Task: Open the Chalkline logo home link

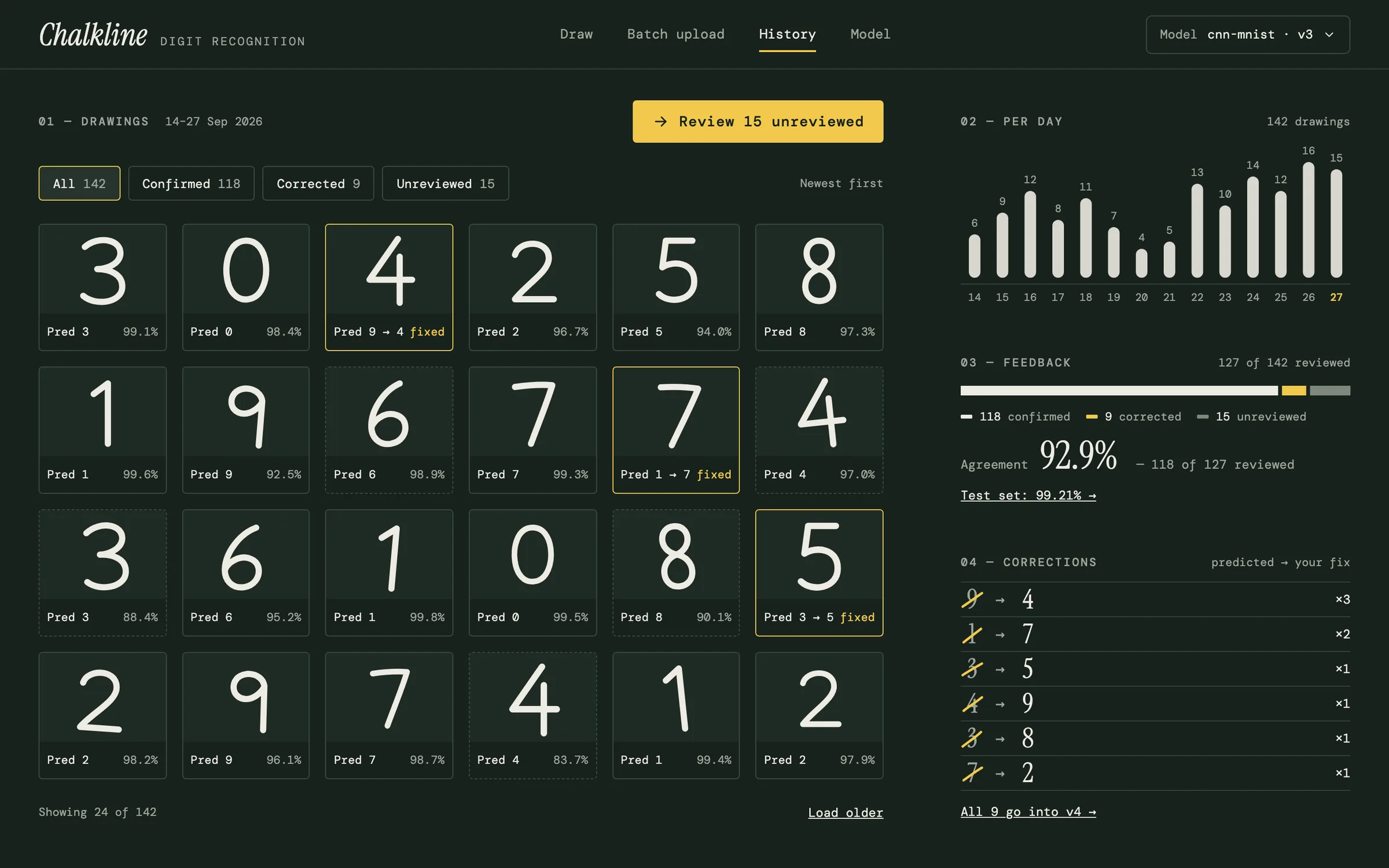Action: (x=93, y=35)
